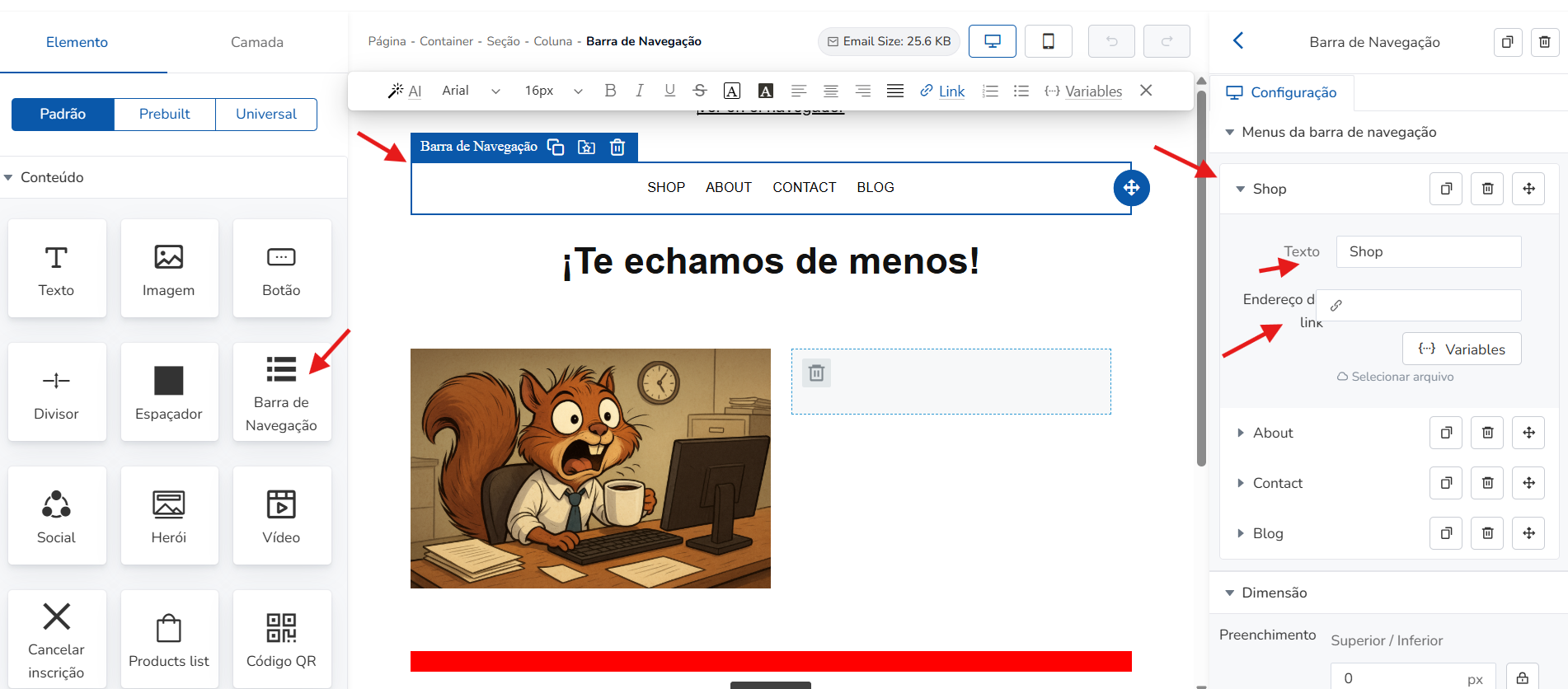Screen dimensions: 1568x689
Task: Select the Padrão elements tab
Action: tap(63, 114)
